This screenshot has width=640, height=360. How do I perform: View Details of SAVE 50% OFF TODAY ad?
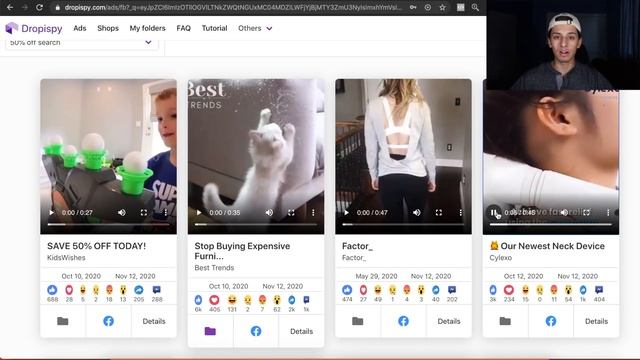pyautogui.click(x=154, y=321)
